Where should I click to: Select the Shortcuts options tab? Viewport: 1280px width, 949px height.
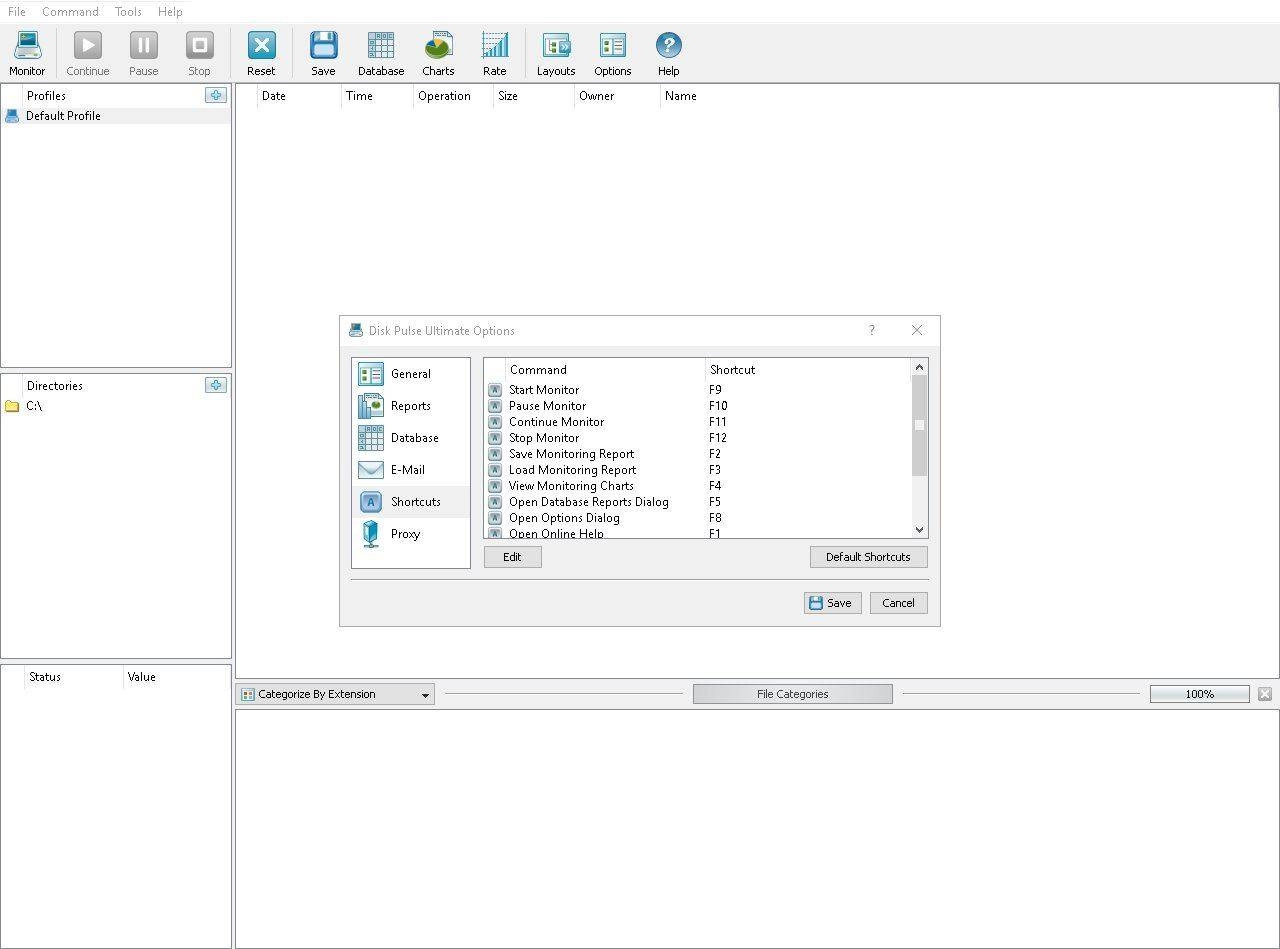point(410,502)
